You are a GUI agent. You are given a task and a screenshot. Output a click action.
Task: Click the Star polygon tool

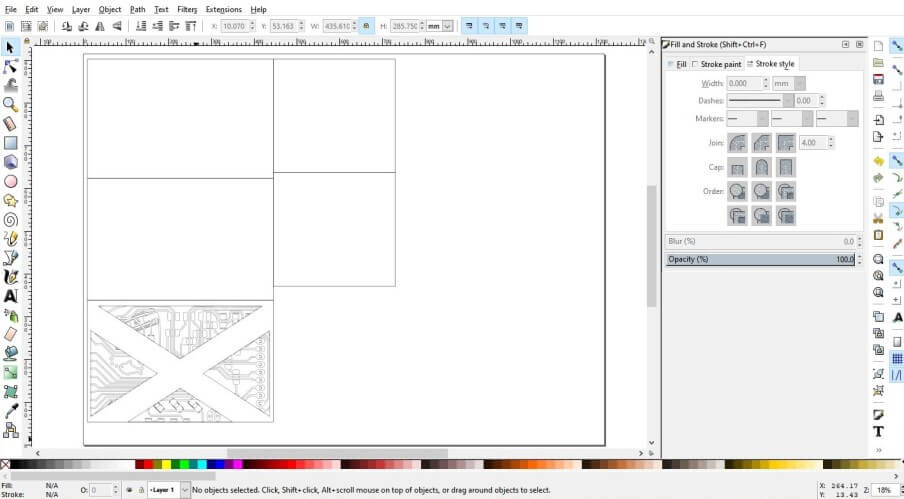point(11,200)
